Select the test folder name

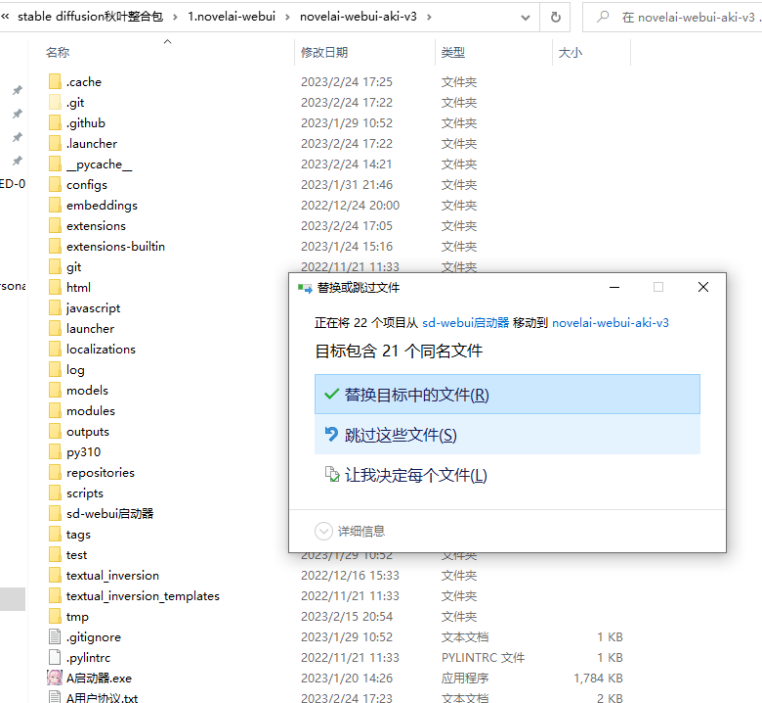(76, 555)
